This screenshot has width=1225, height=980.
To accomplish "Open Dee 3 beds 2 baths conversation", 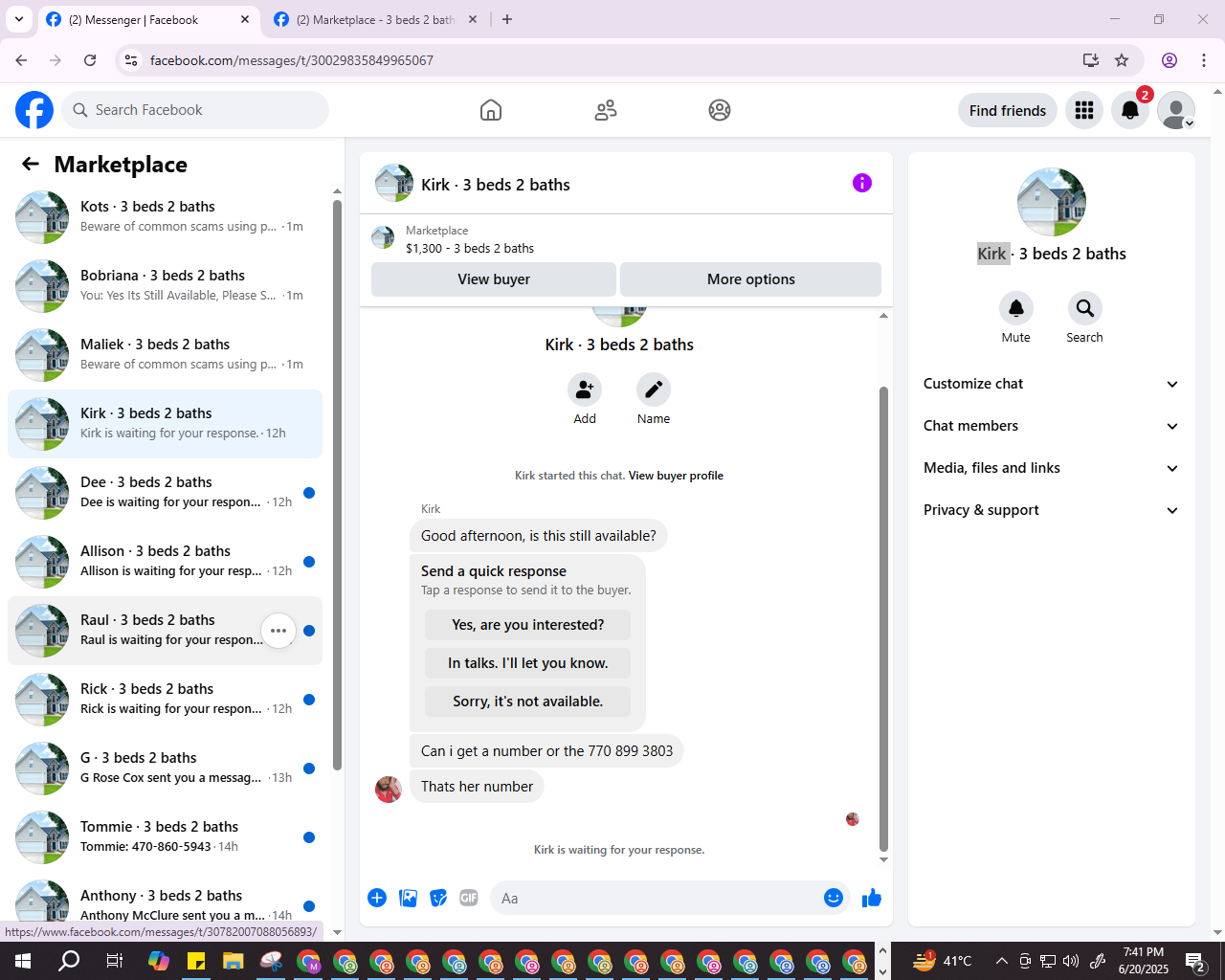I will [165, 493].
